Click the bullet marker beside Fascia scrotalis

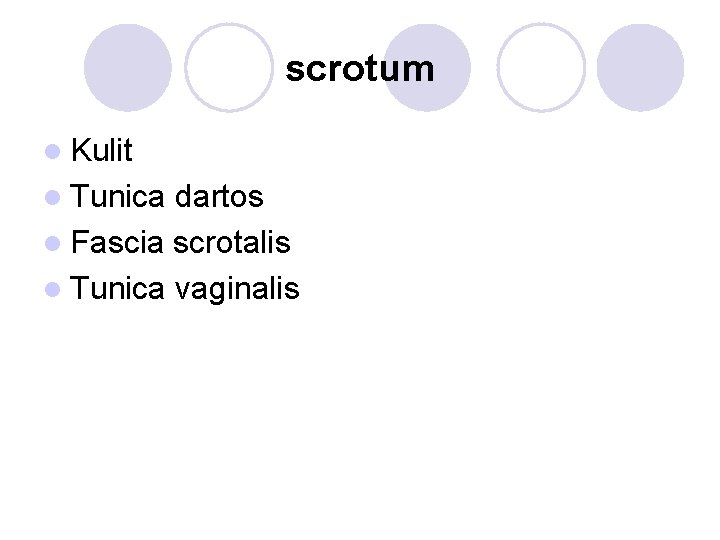53,243
